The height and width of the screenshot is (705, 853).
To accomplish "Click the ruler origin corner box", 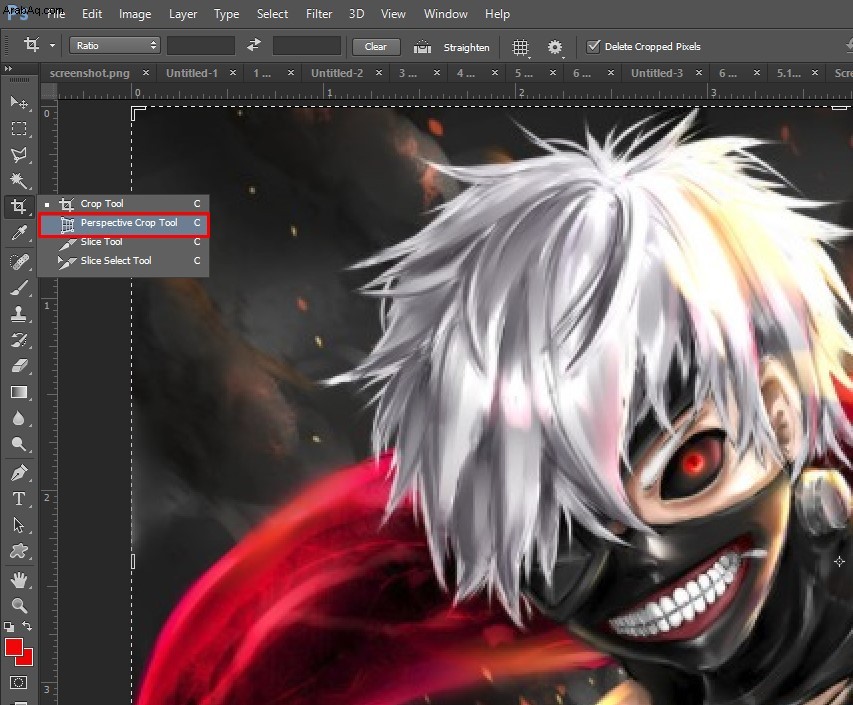I will [49, 92].
